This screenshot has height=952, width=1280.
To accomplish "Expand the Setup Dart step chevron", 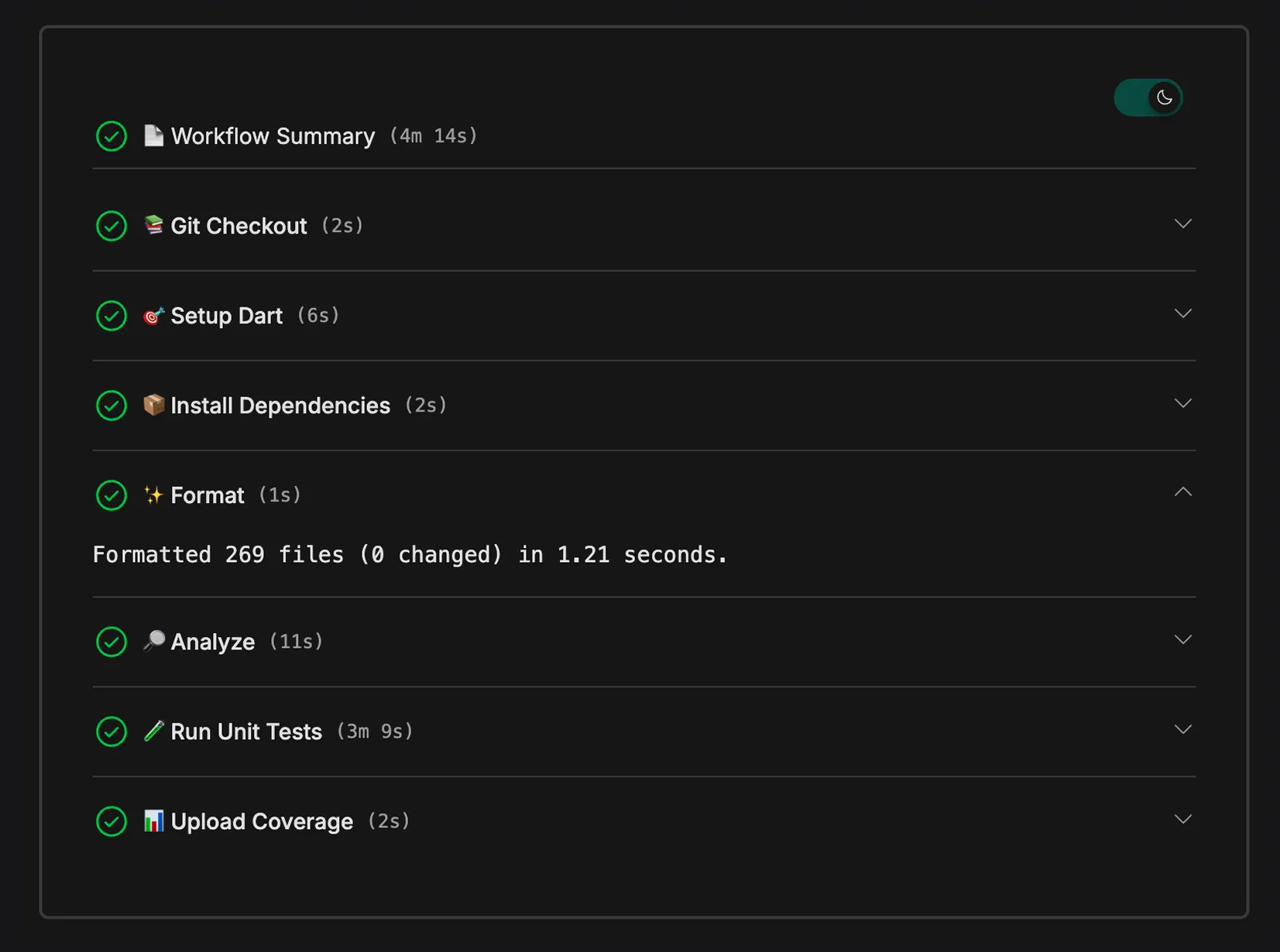I will click(1182, 313).
